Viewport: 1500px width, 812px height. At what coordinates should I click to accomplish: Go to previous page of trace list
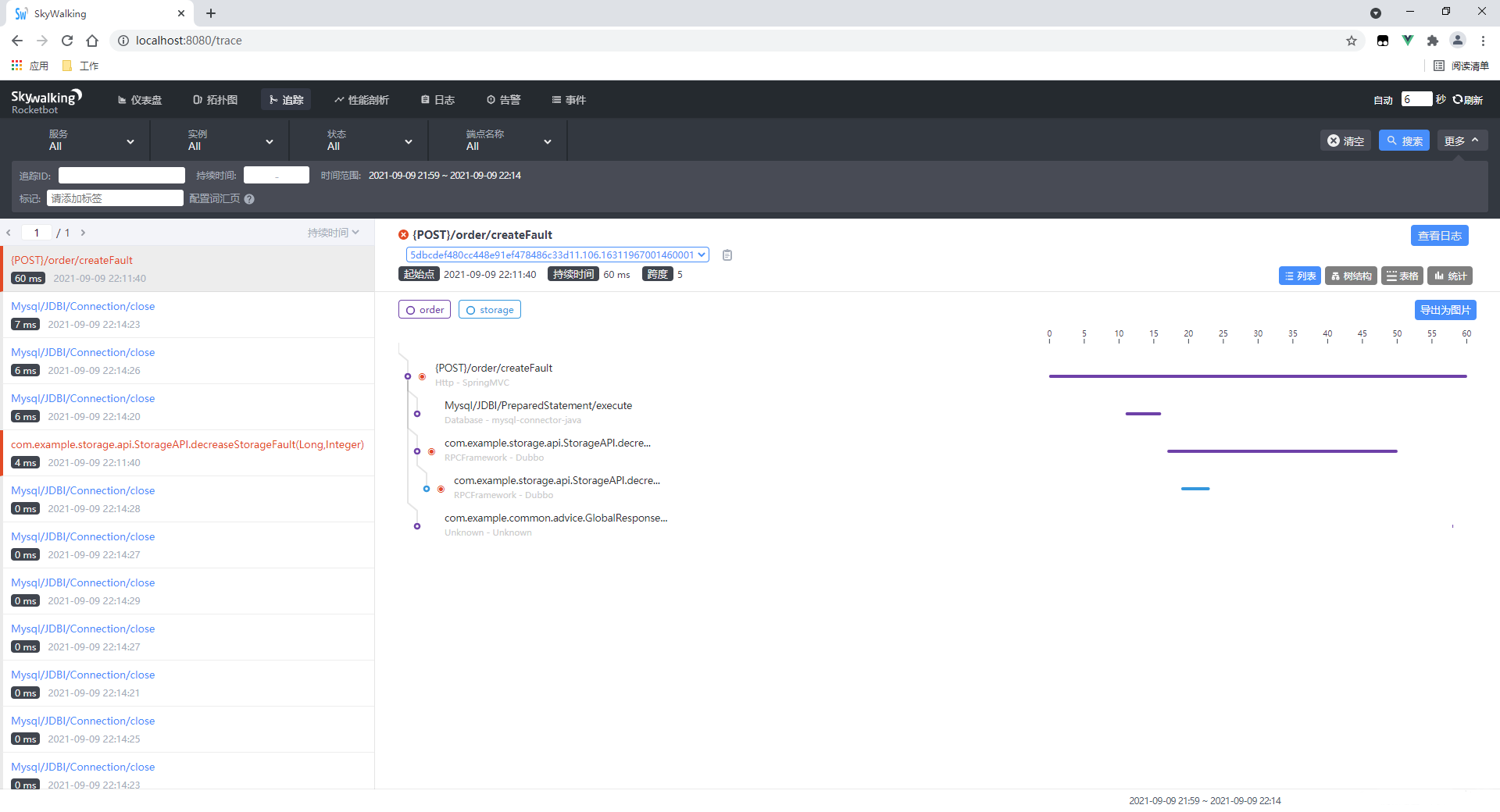[9, 233]
